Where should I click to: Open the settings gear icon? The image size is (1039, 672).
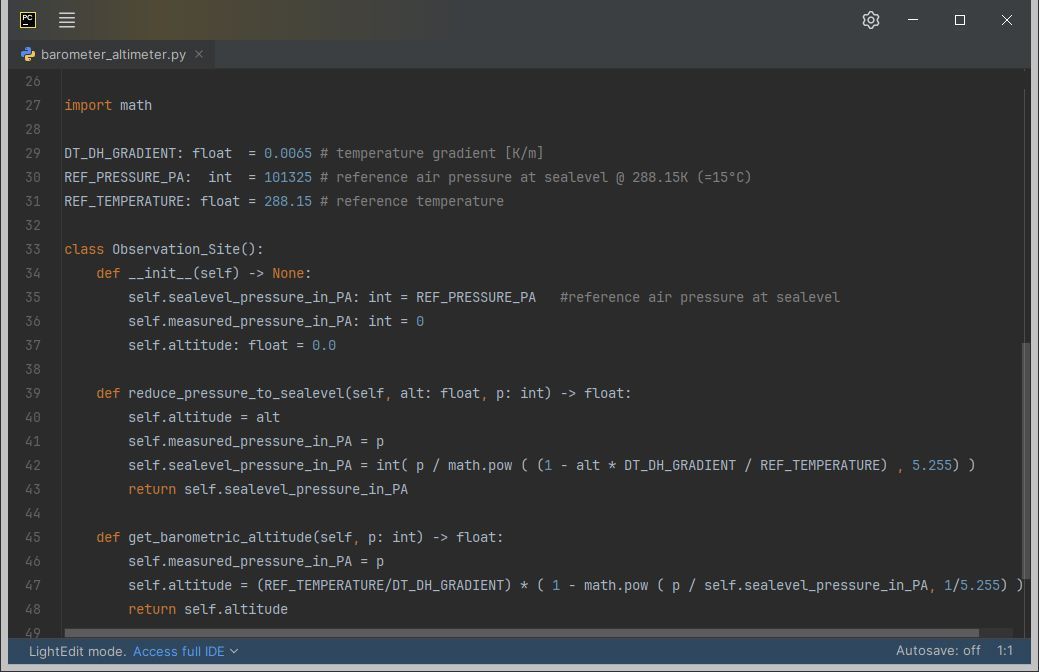[871, 20]
